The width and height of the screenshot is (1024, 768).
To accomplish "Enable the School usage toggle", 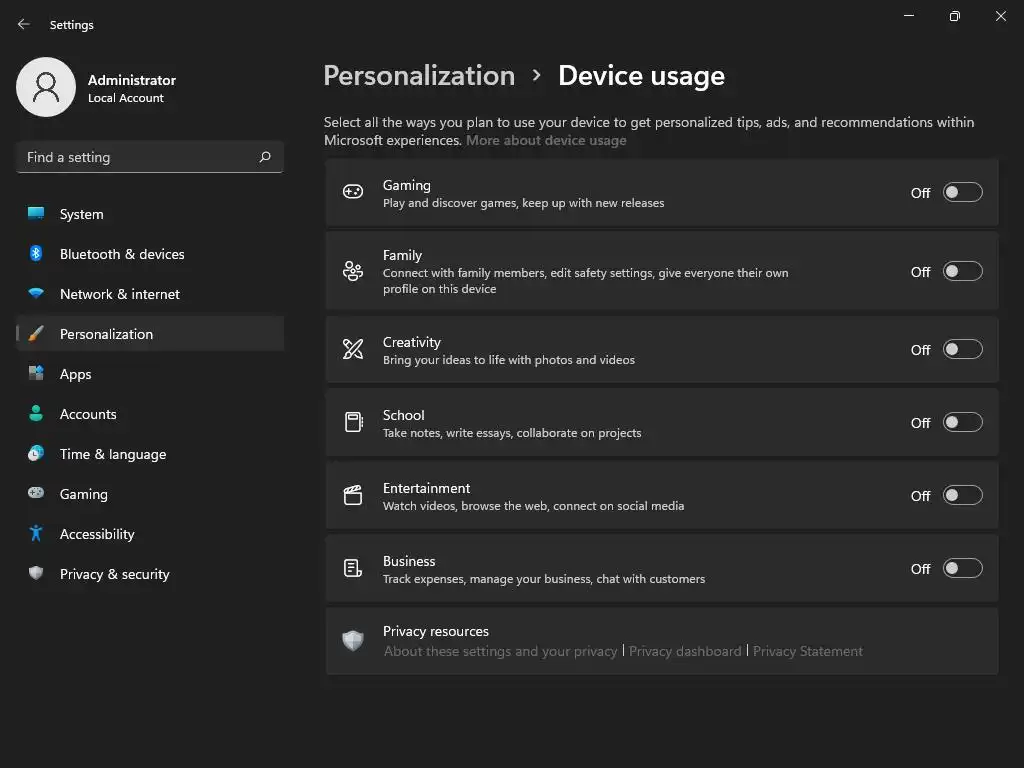I will pos(962,422).
